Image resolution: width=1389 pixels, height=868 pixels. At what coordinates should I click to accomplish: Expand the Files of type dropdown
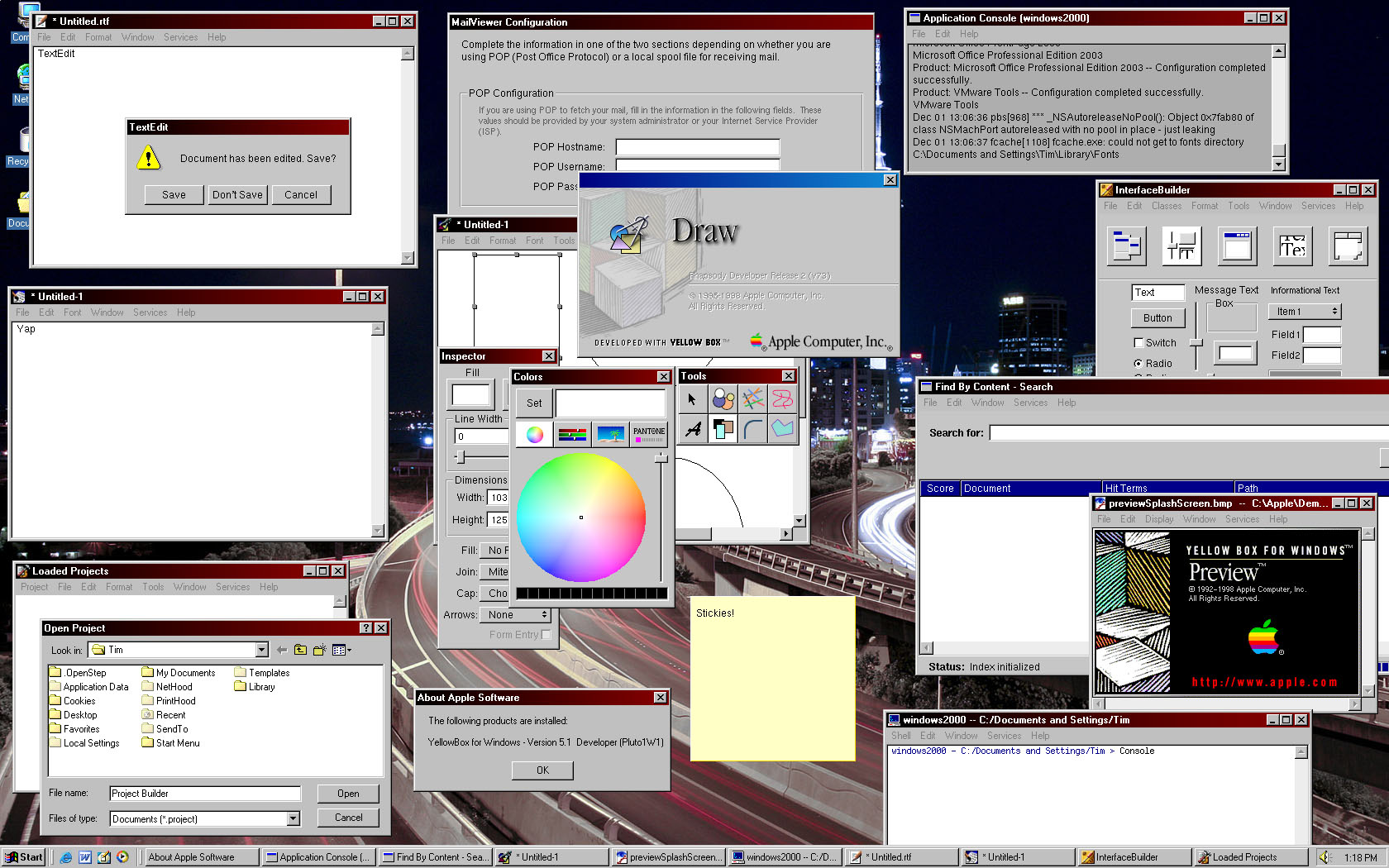tap(293, 819)
